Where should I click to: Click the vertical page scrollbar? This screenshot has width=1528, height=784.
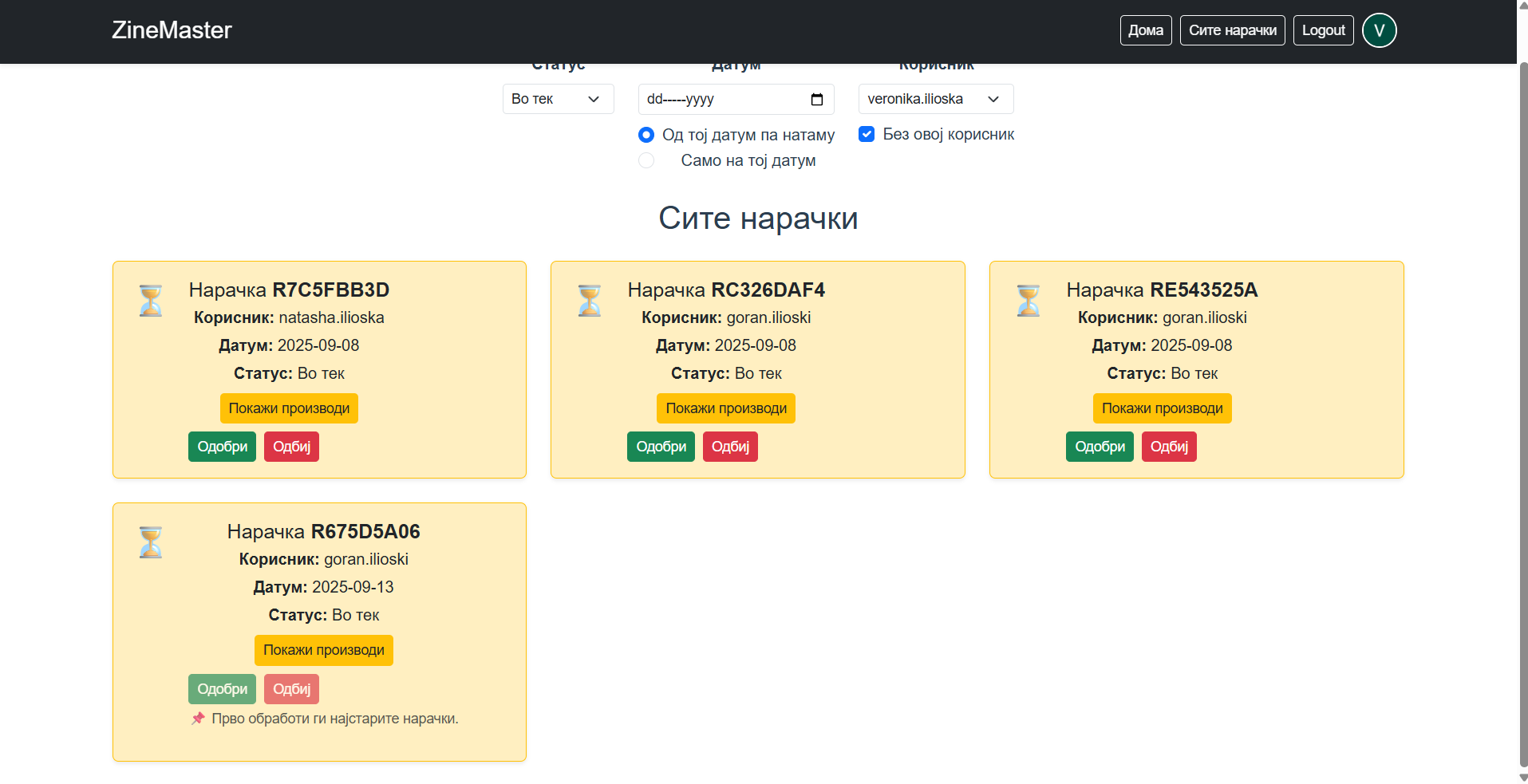coord(1522,399)
